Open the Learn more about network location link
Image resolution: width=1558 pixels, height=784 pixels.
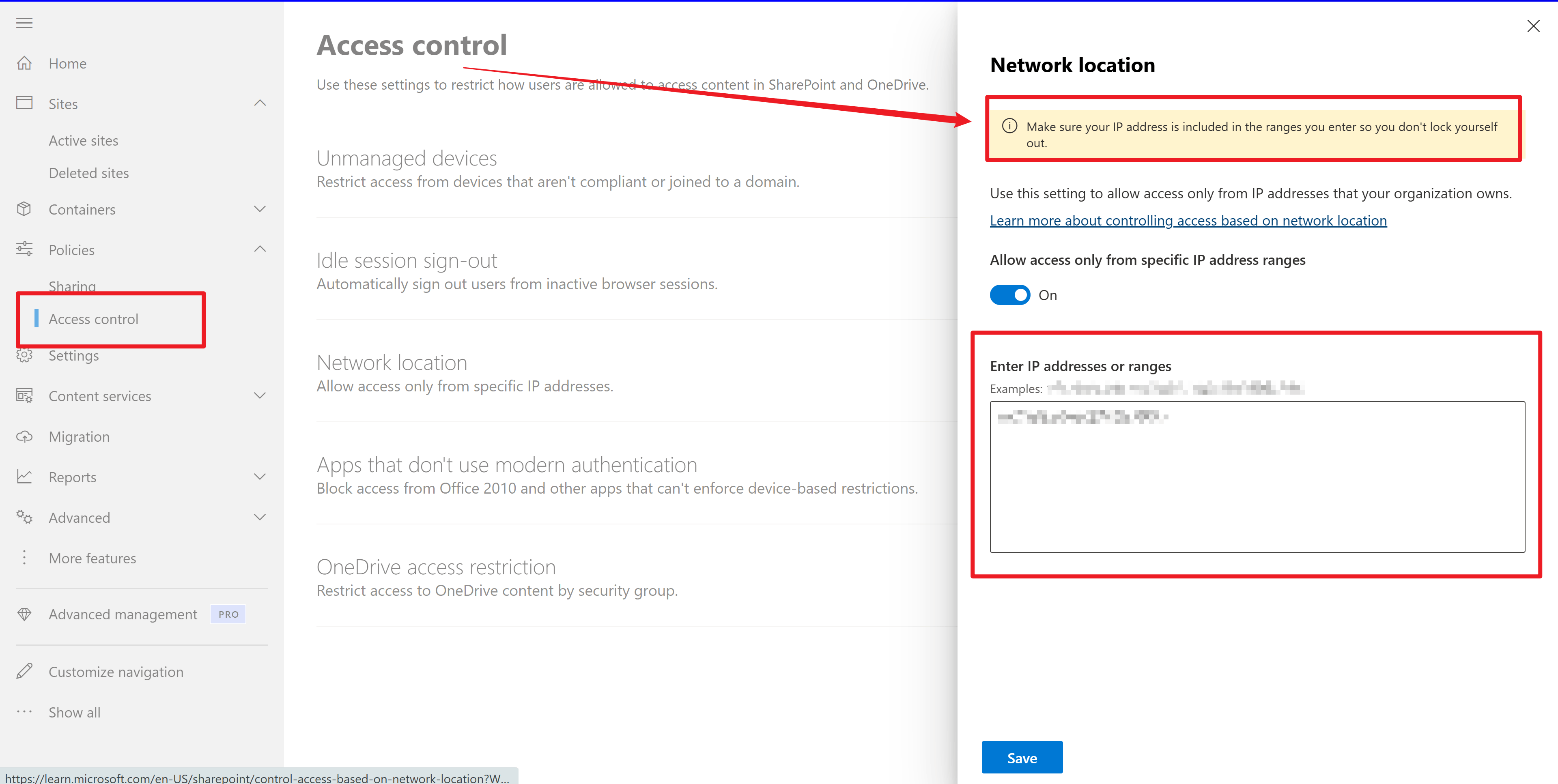tap(1188, 221)
